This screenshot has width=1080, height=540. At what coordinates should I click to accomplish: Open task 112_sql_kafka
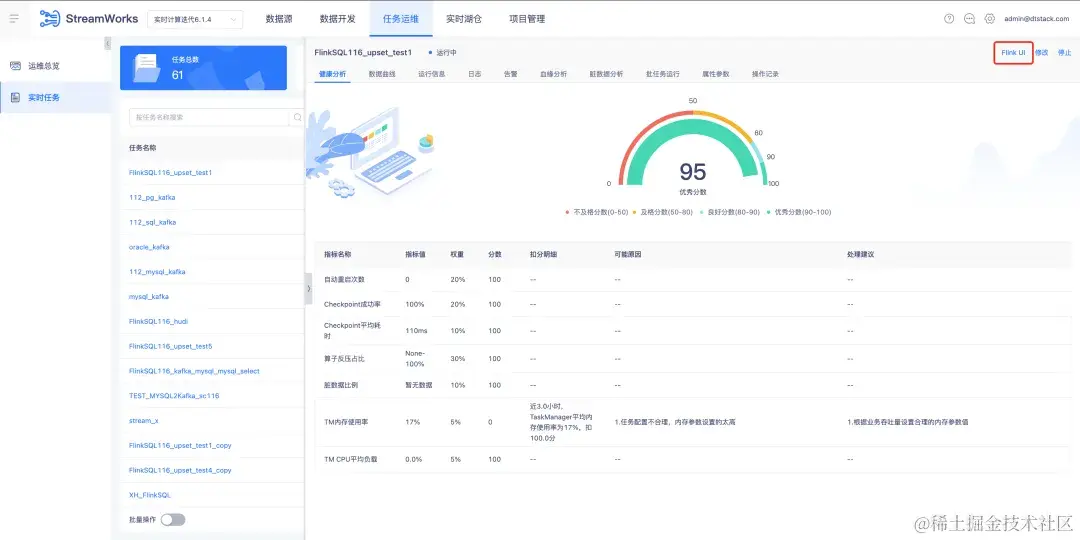(x=153, y=222)
